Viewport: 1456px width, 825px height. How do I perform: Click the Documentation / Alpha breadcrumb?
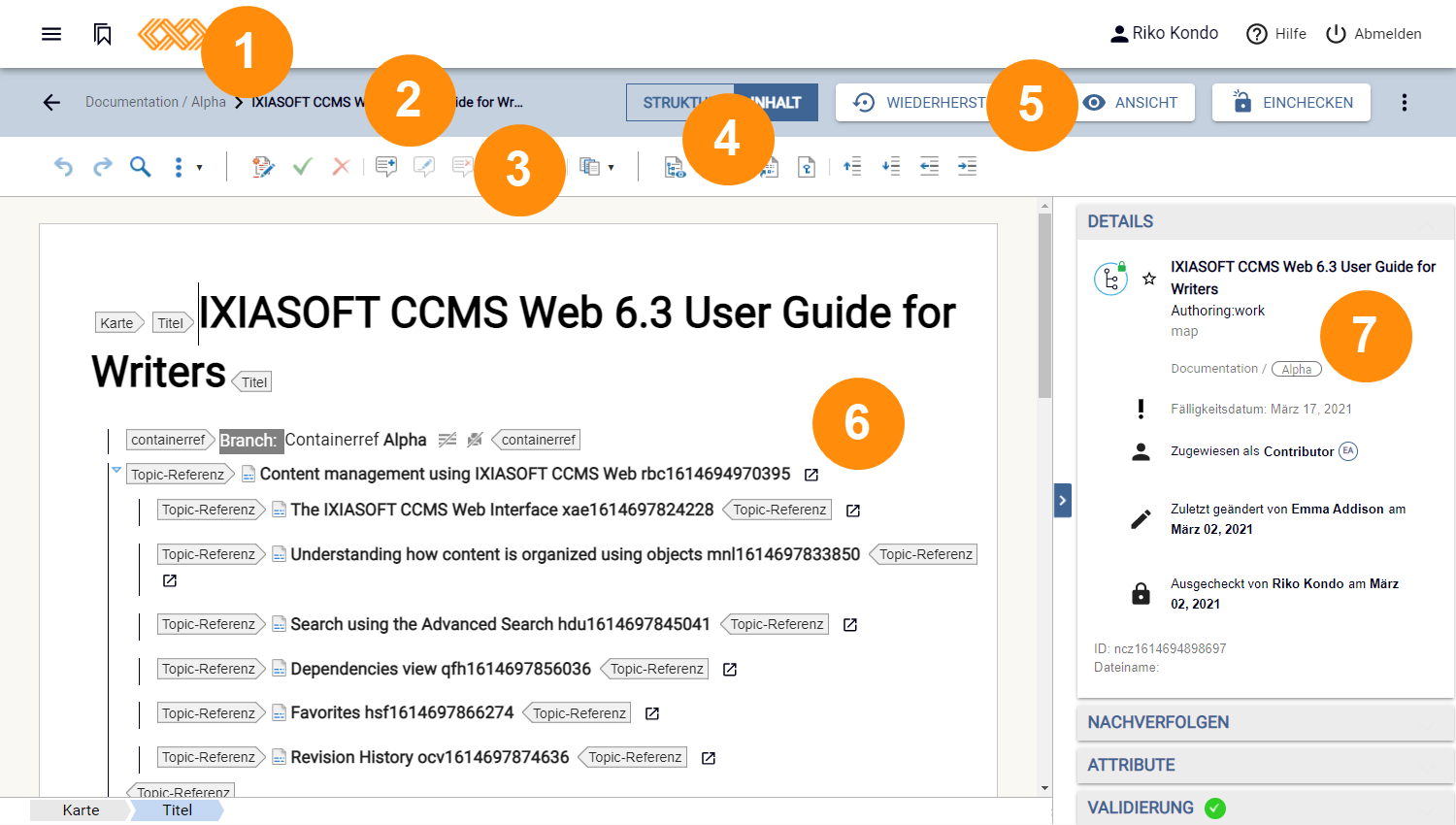pyautogui.click(x=155, y=102)
